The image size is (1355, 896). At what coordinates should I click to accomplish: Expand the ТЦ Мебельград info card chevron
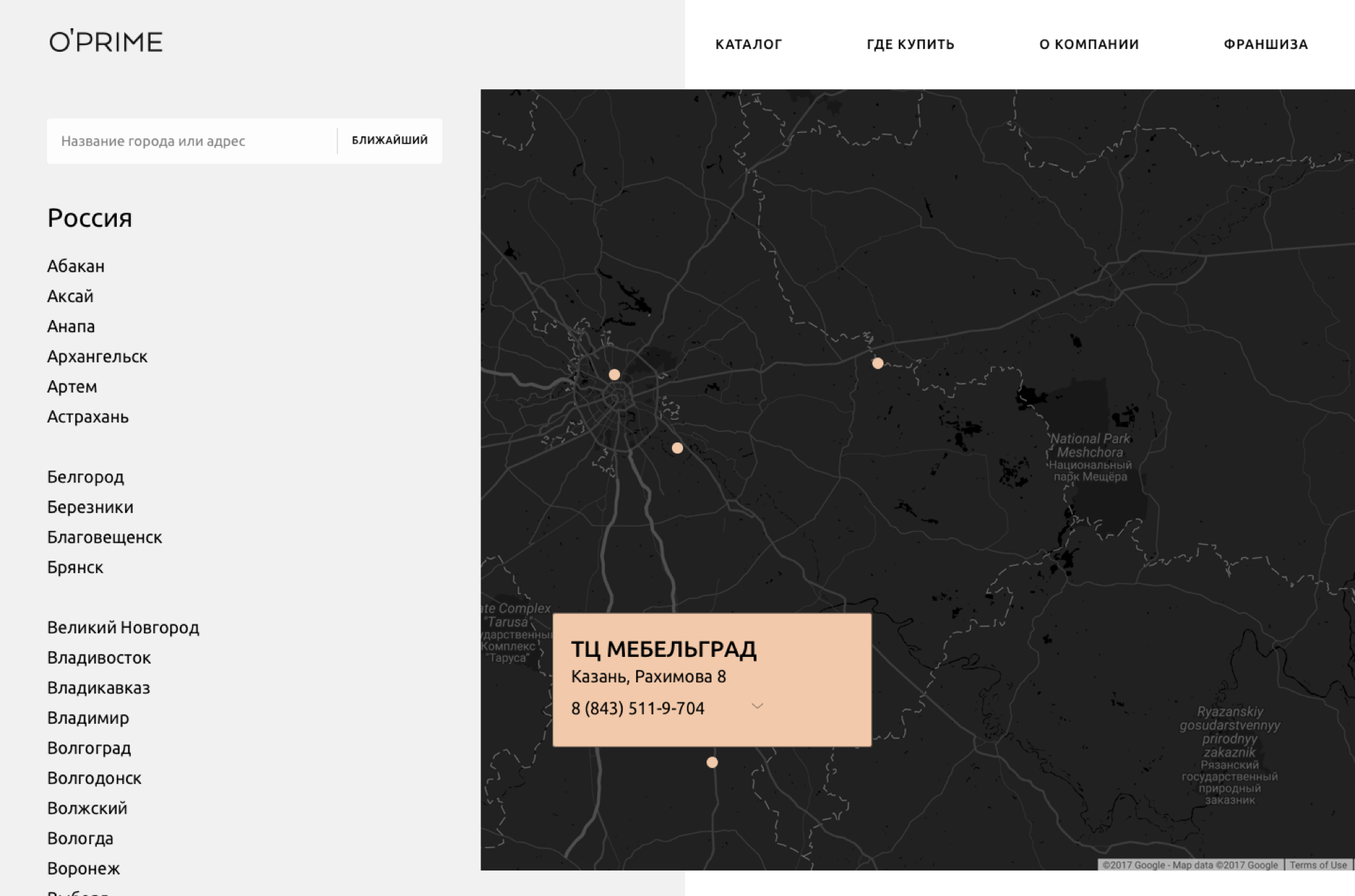(x=757, y=706)
